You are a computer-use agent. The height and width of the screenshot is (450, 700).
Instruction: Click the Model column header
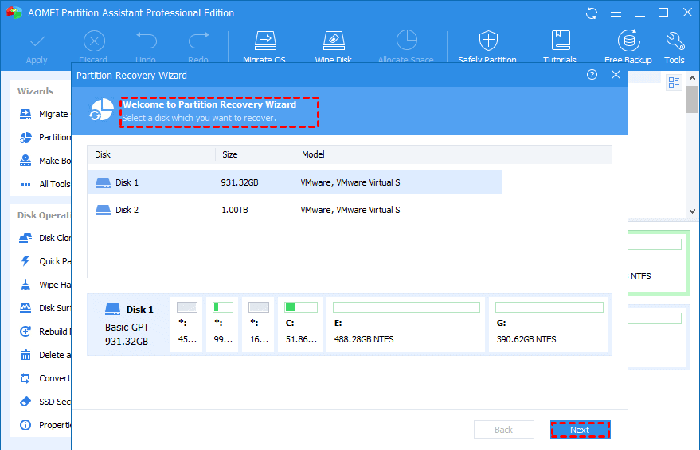tap(313, 154)
